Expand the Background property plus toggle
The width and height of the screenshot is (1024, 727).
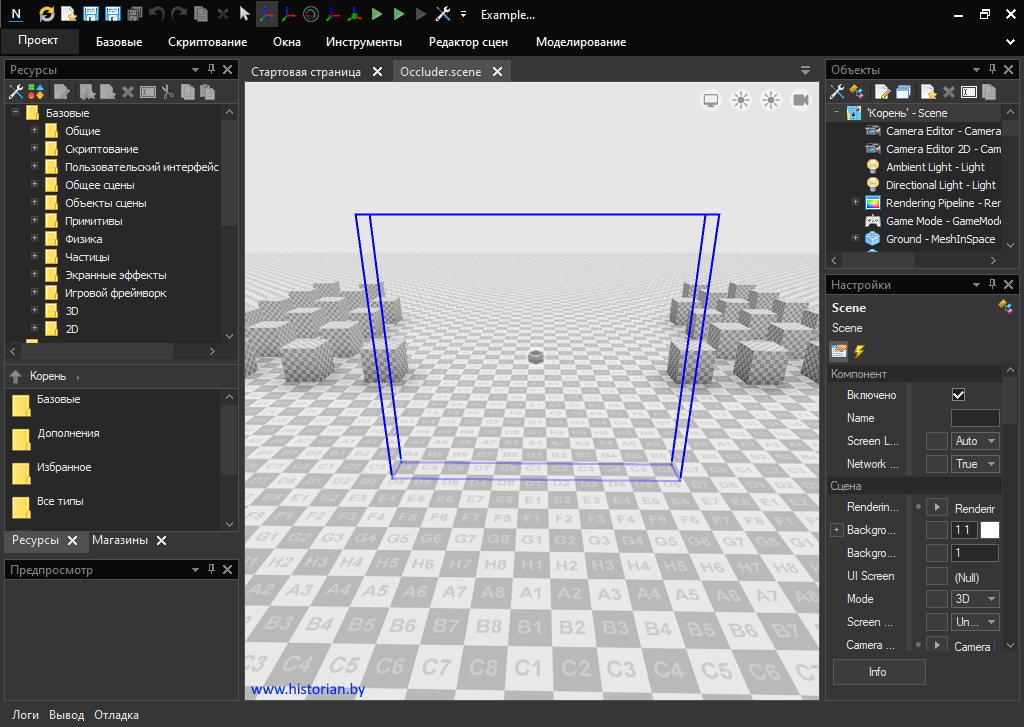click(x=836, y=530)
